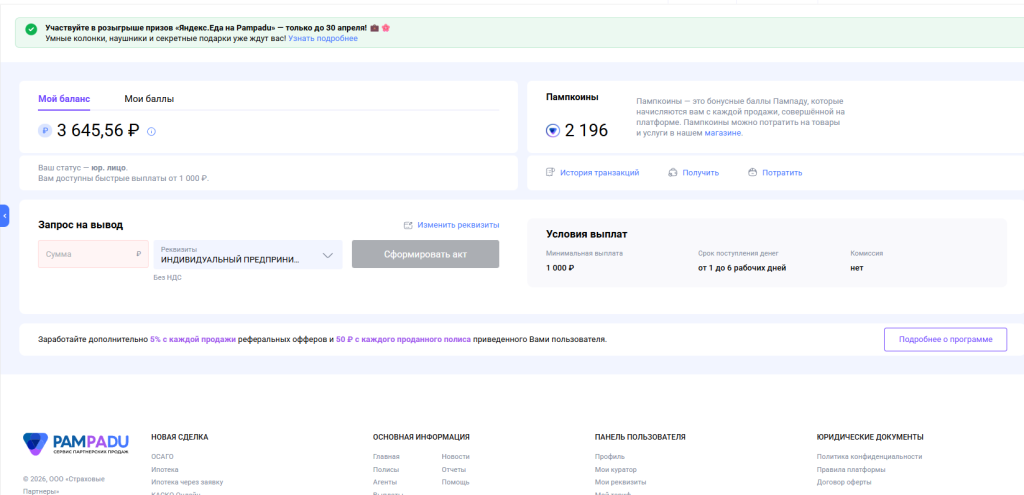The width and height of the screenshot is (1024, 495).
Task: Click the Потратить link
Action: click(782, 172)
